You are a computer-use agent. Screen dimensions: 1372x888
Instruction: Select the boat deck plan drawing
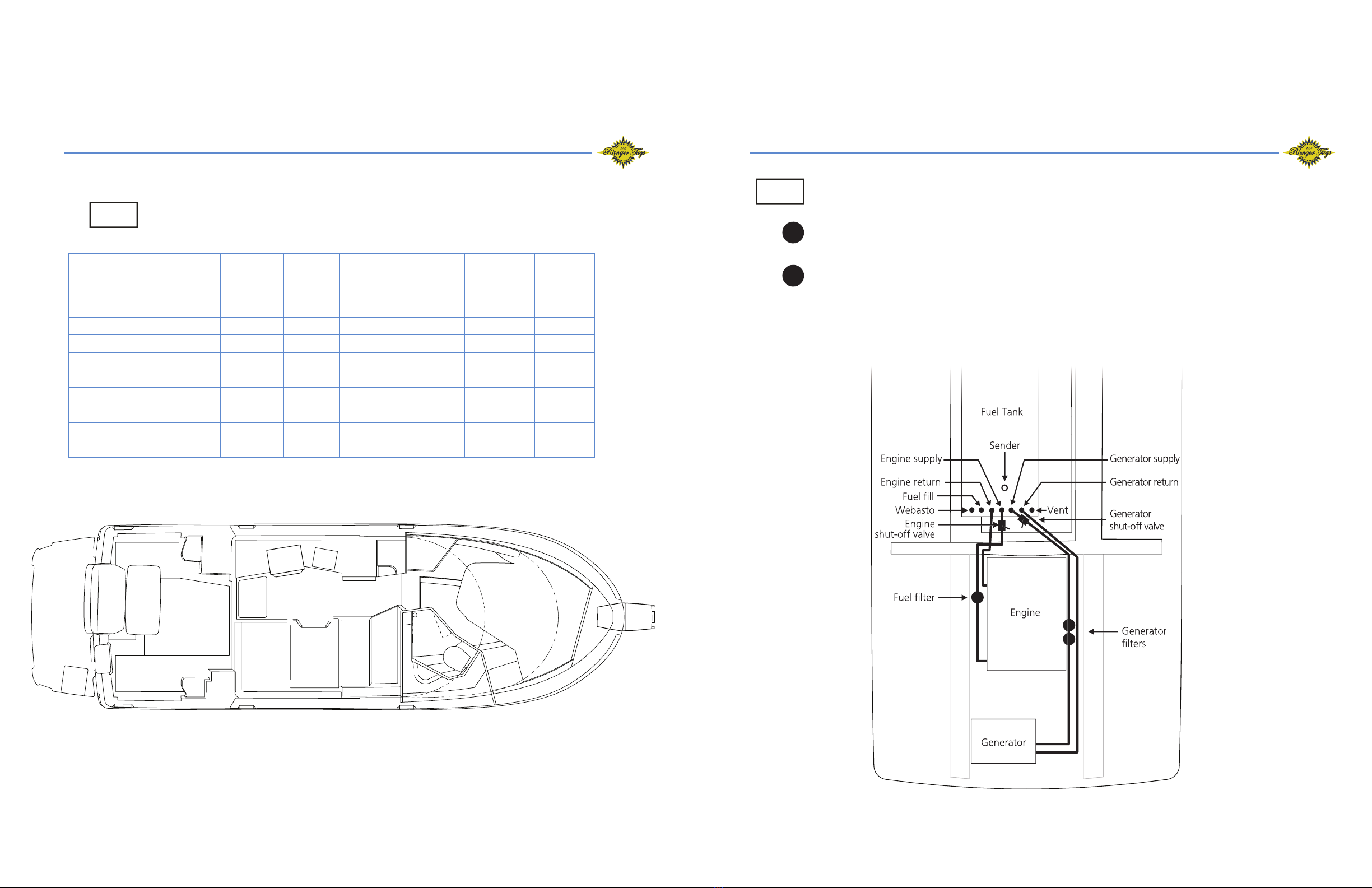343,616
